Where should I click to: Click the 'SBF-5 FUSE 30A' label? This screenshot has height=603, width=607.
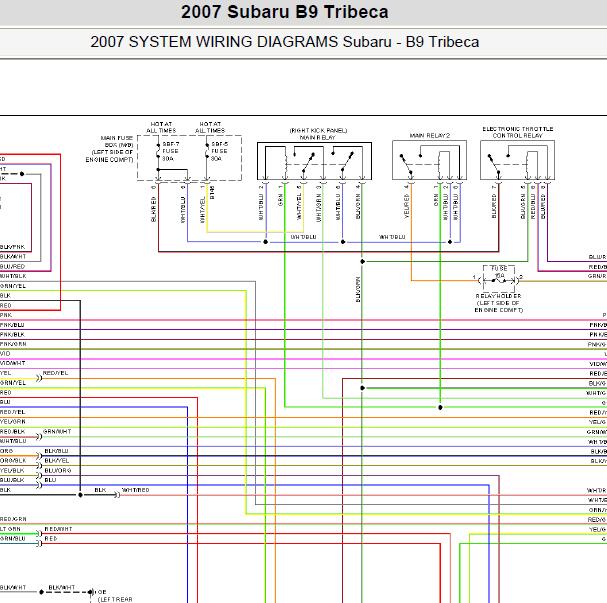click(219, 151)
